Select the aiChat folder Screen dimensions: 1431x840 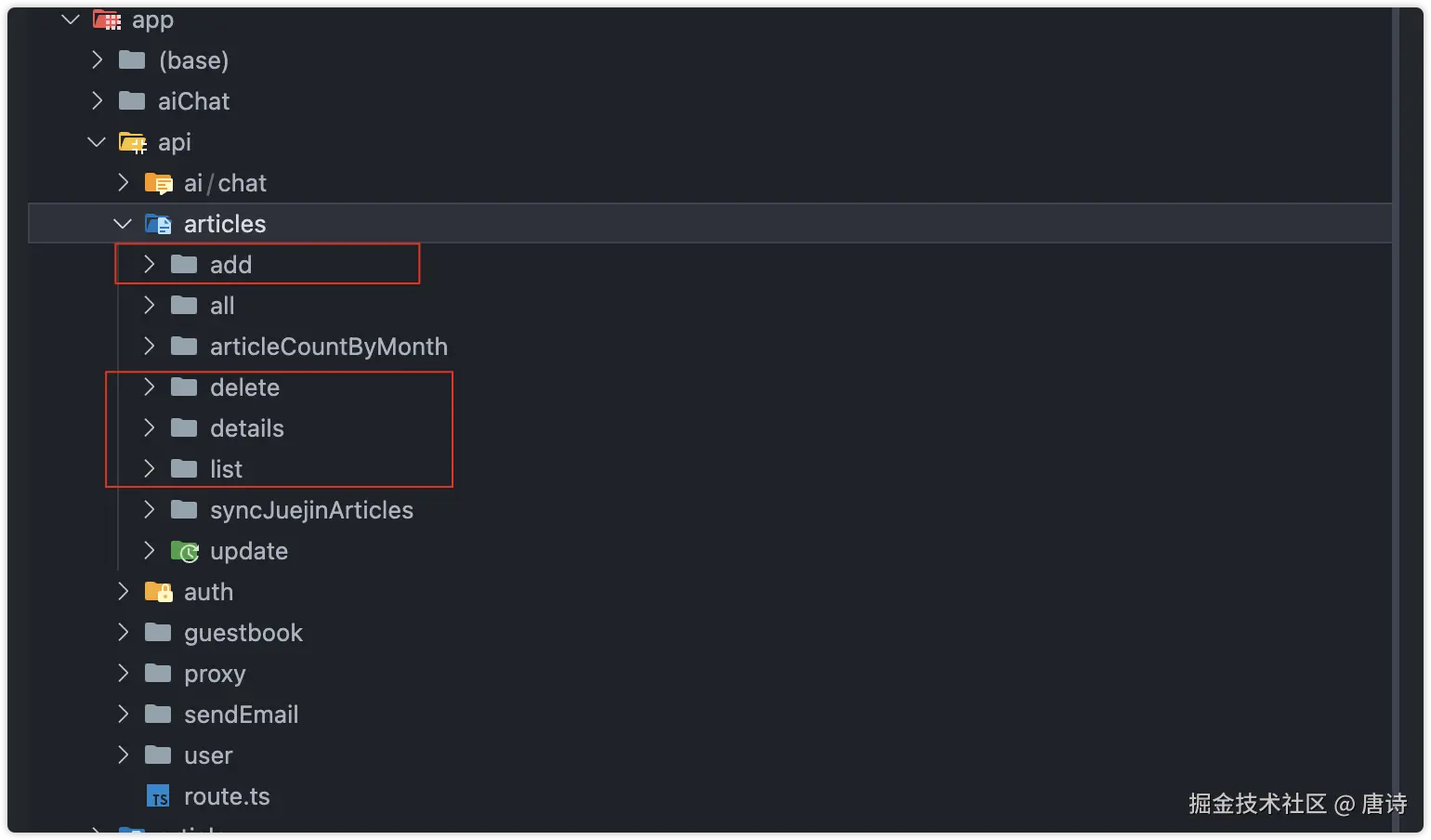(193, 101)
